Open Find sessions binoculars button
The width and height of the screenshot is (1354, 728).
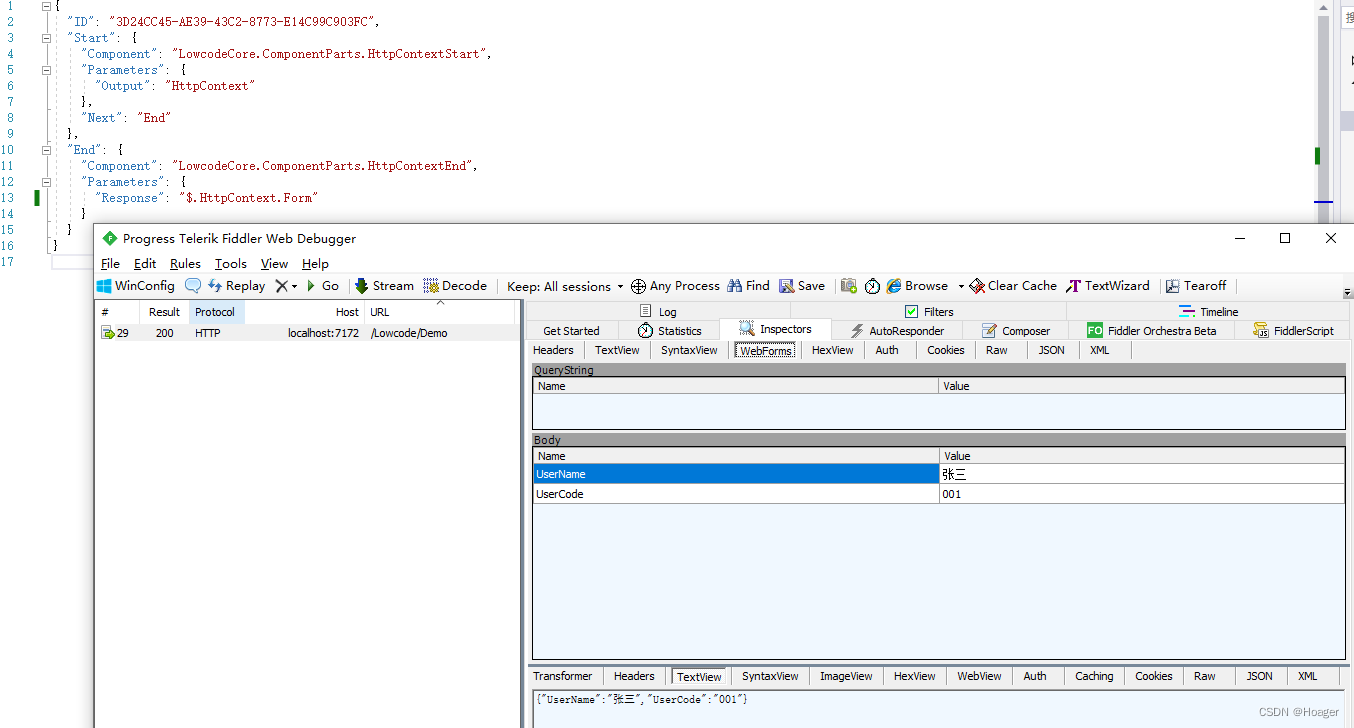(x=748, y=286)
